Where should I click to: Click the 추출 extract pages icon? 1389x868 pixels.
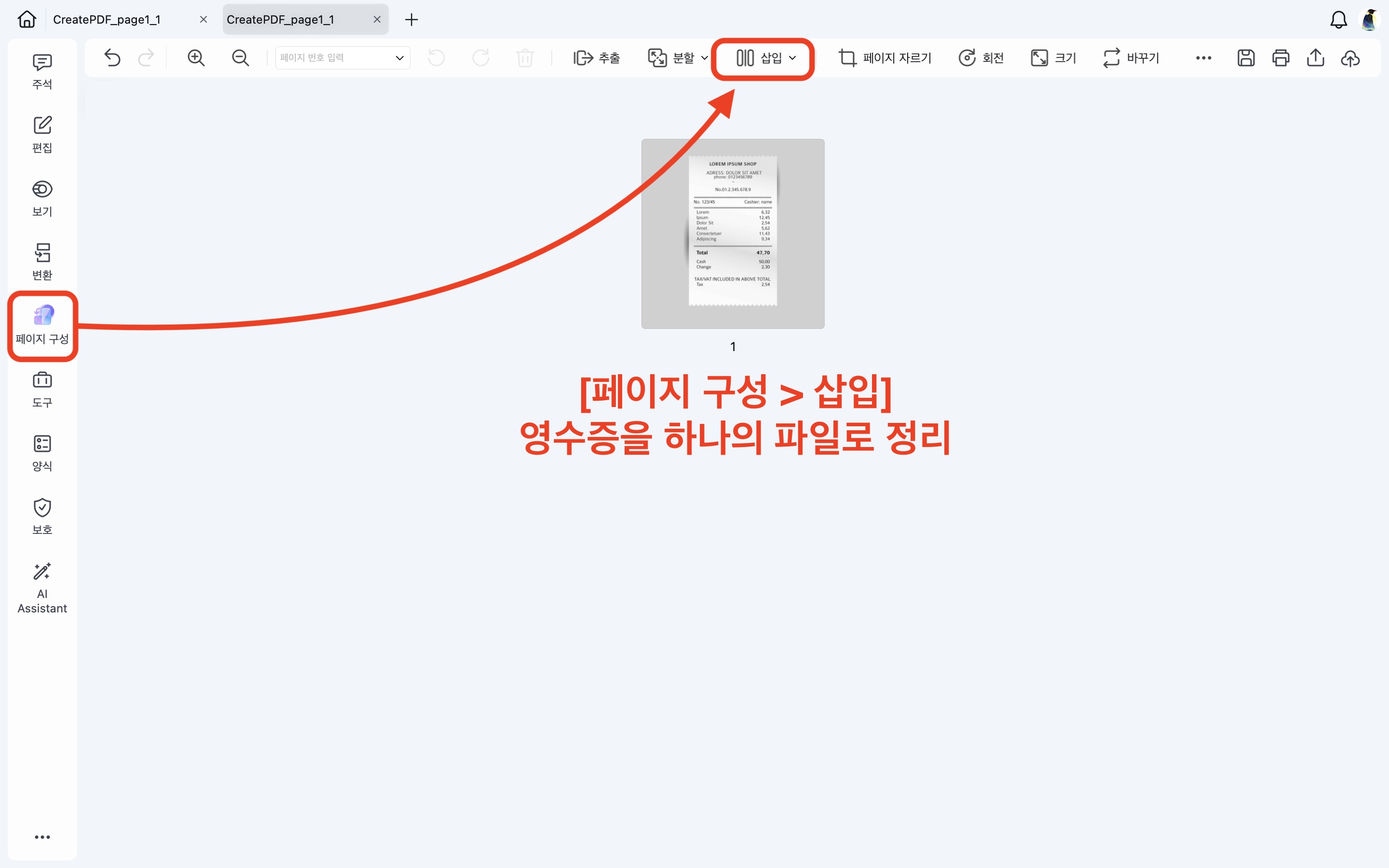[x=597, y=57]
